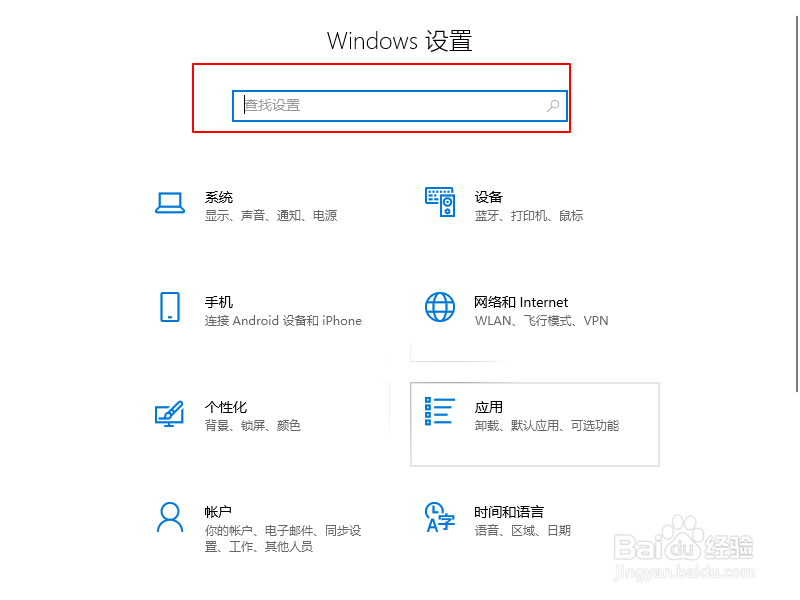This screenshot has height=600, width=800.
Task: Click the list icon for 应用
Action: [440, 411]
